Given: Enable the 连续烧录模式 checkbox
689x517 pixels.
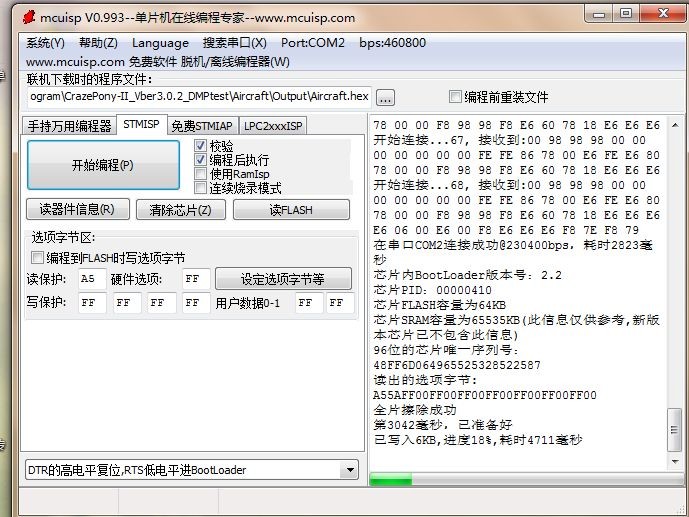Looking at the screenshot, I should coord(200,188).
